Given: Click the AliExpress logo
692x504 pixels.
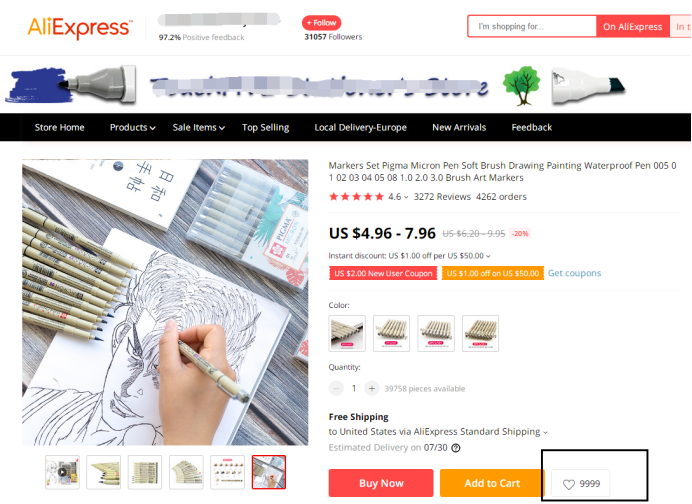Looking at the screenshot, I should [x=79, y=27].
